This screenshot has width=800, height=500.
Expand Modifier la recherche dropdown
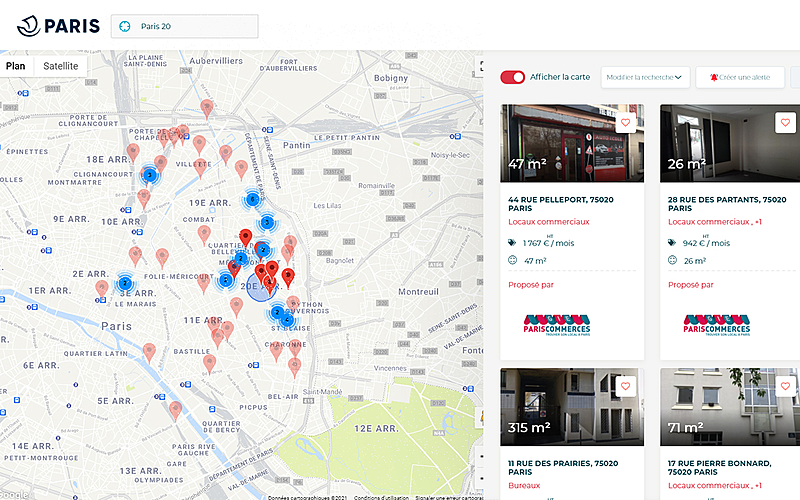click(645, 78)
